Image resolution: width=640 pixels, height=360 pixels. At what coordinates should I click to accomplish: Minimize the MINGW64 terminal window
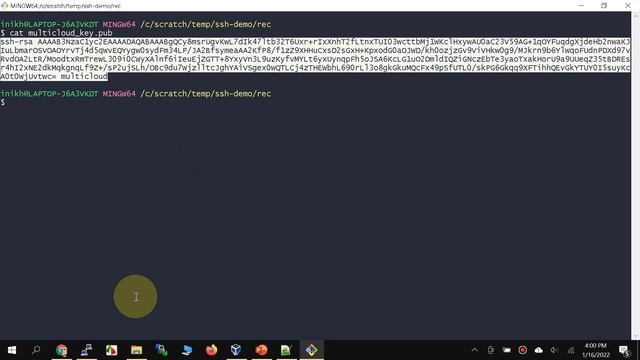click(581, 5)
